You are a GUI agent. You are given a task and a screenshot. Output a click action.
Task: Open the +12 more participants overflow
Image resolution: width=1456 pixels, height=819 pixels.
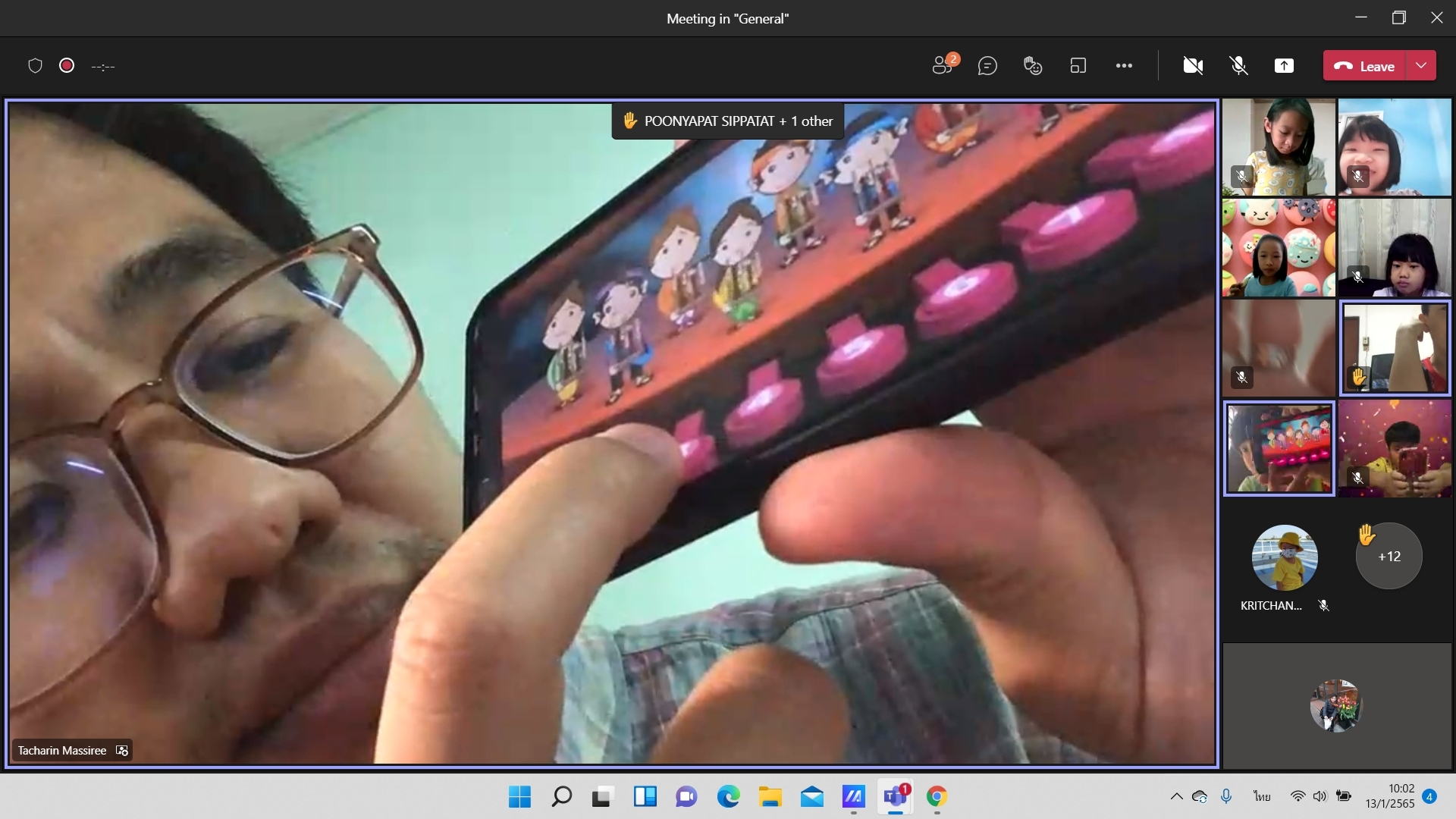(1389, 557)
